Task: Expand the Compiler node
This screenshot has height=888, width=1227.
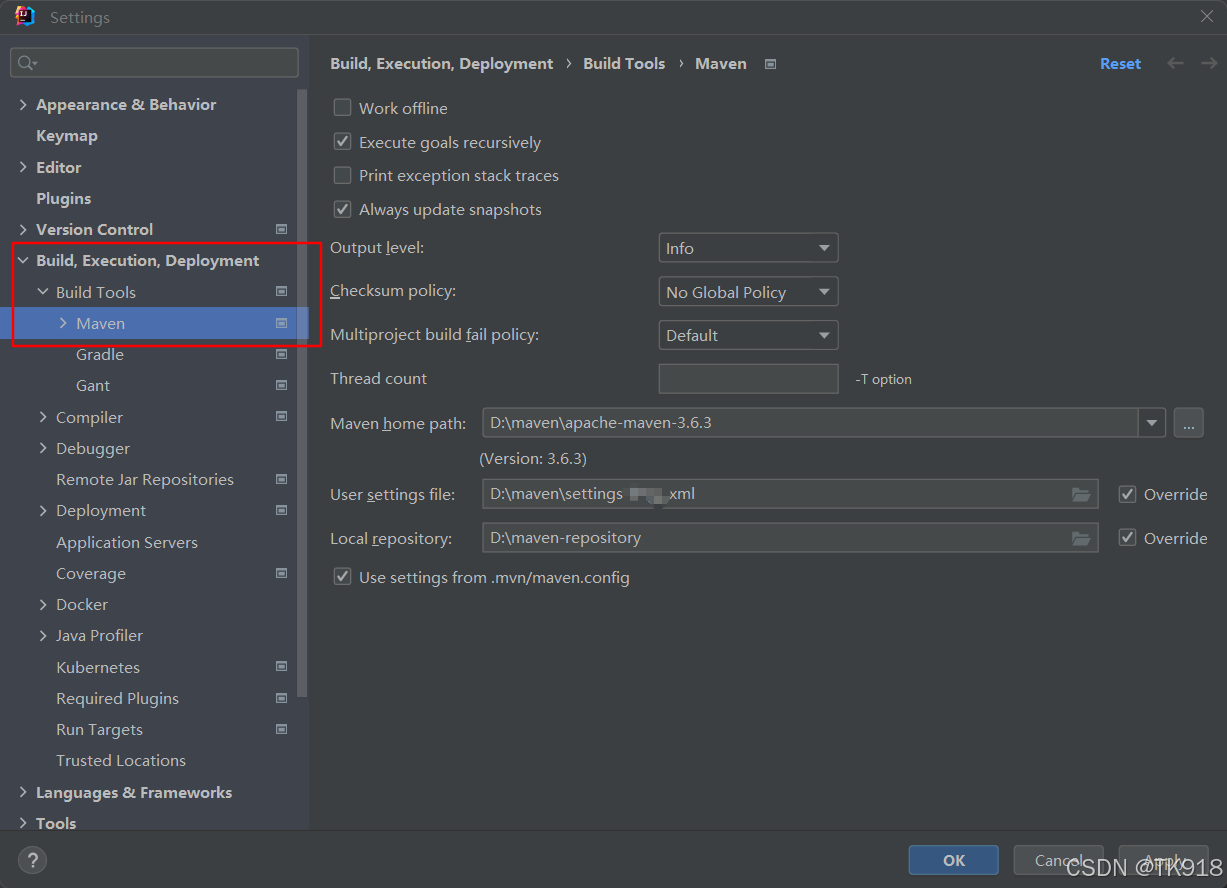Action: coord(43,417)
